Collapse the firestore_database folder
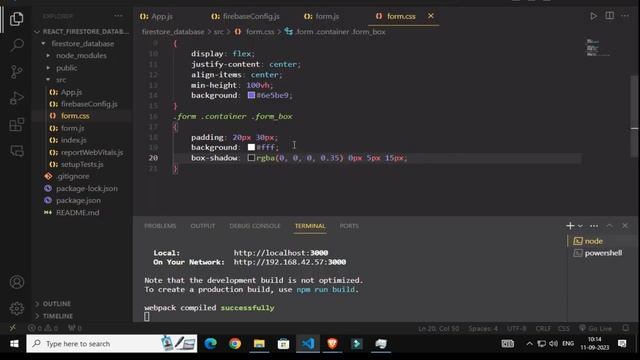 point(82,43)
